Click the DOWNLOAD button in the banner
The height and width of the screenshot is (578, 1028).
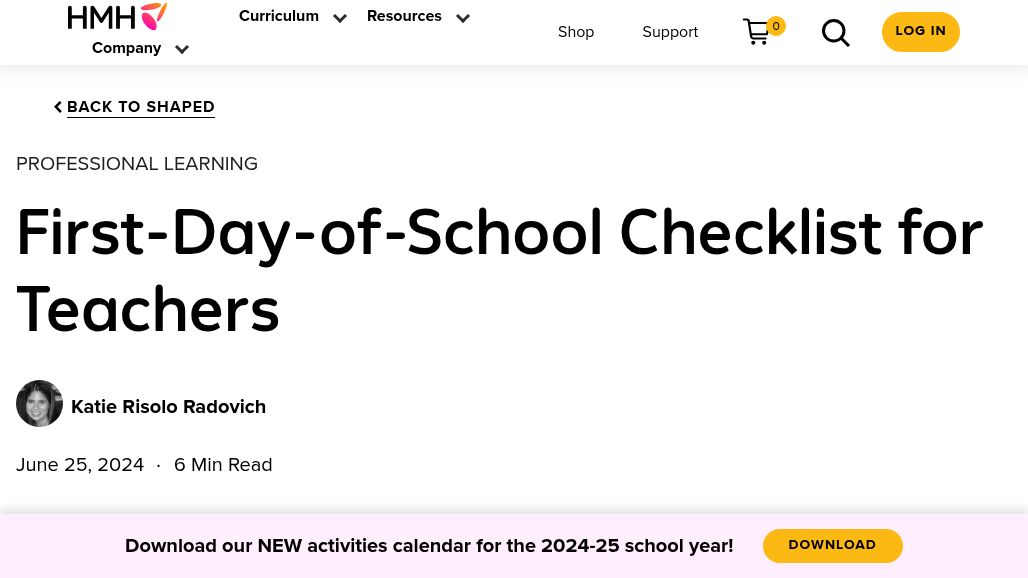coord(833,545)
